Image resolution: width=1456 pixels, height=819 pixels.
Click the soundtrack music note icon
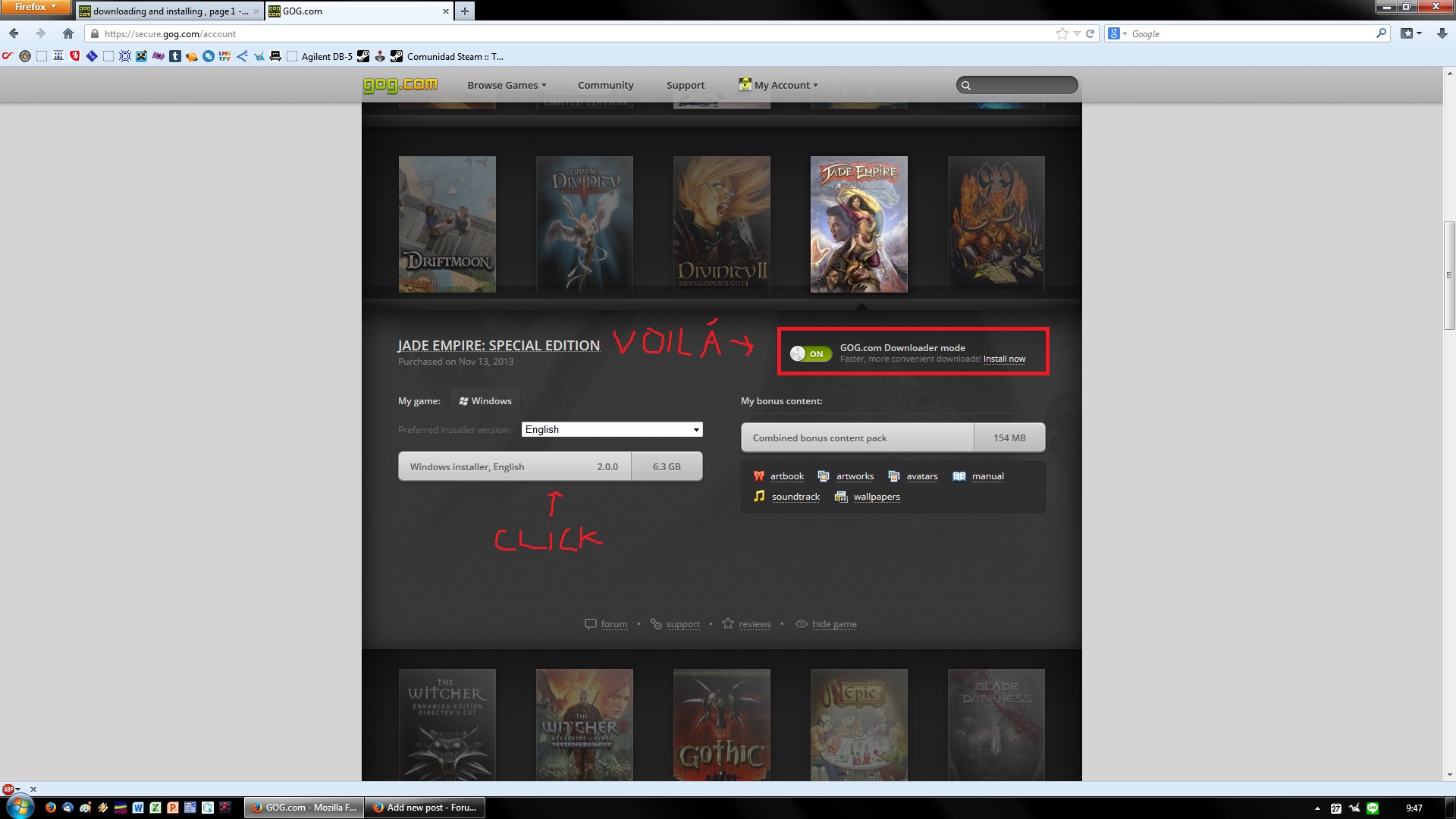[x=759, y=496]
